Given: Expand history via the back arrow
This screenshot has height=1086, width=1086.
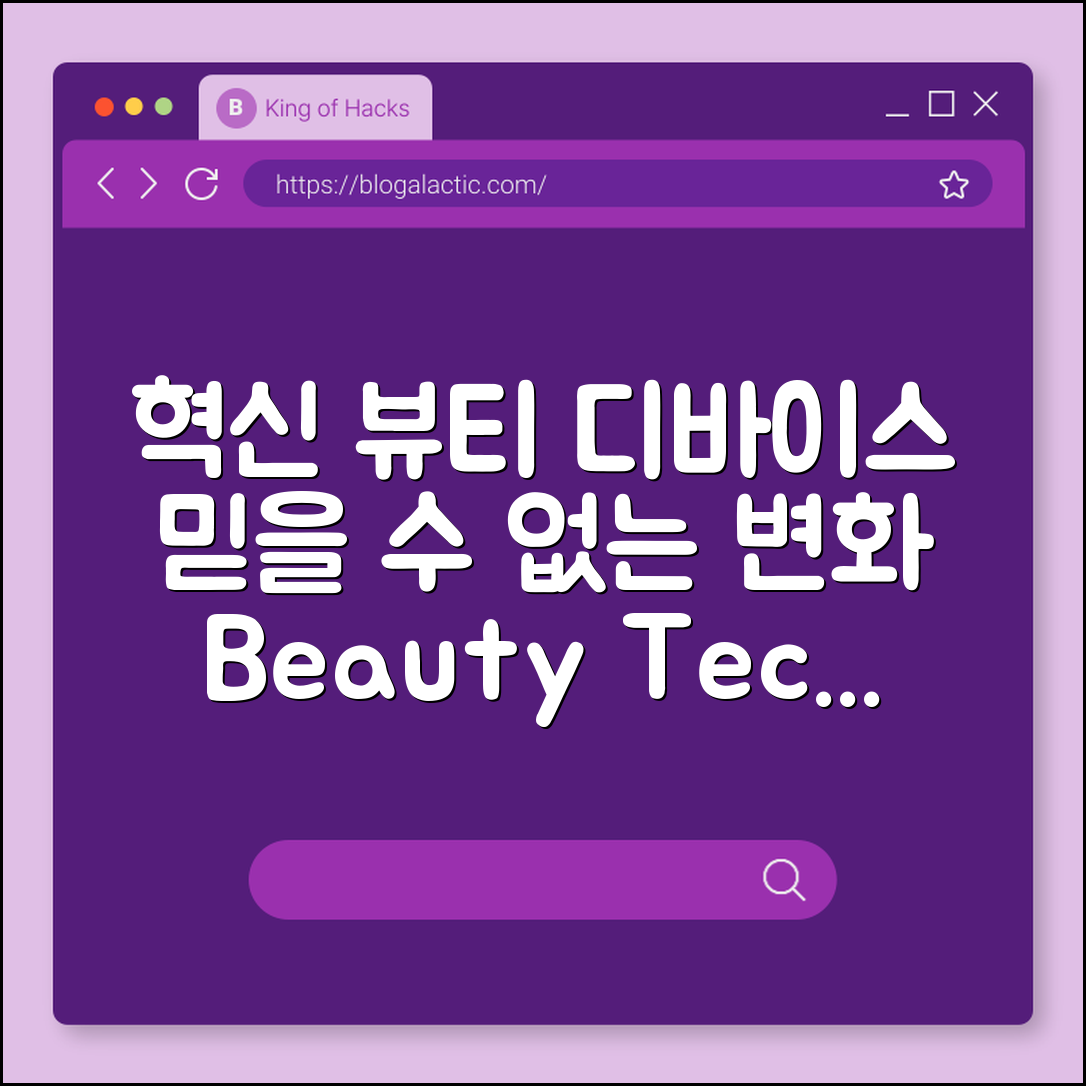Looking at the screenshot, I should click(x=107, y=184).
